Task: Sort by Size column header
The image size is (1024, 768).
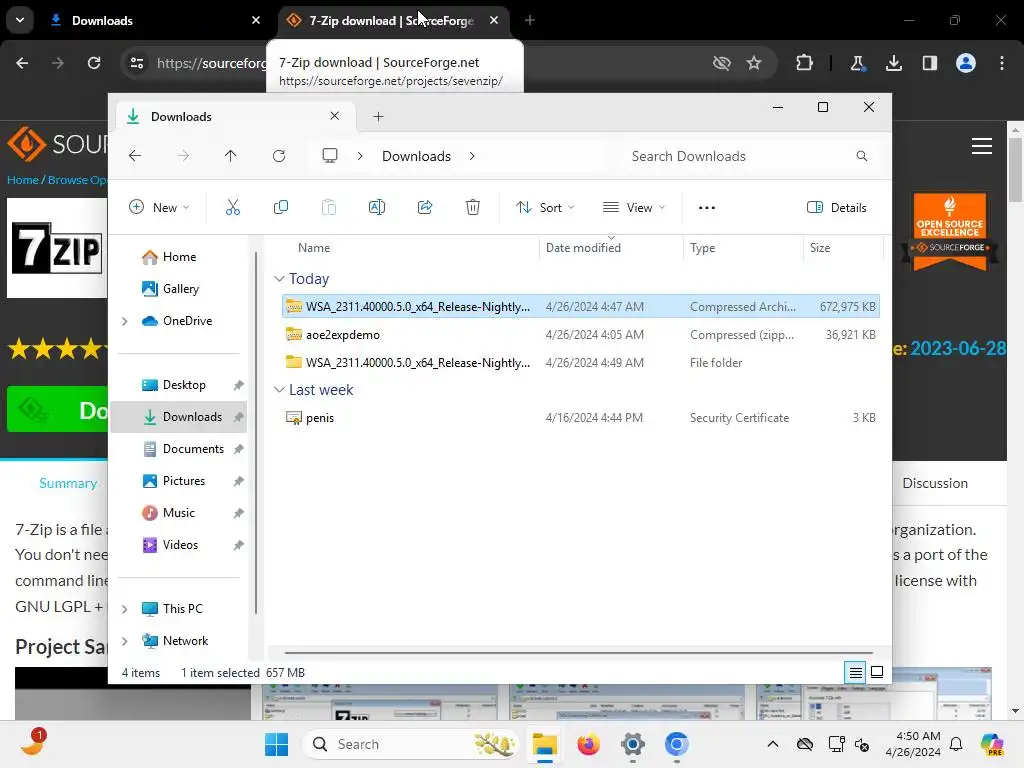Action: tap(843, 248)
